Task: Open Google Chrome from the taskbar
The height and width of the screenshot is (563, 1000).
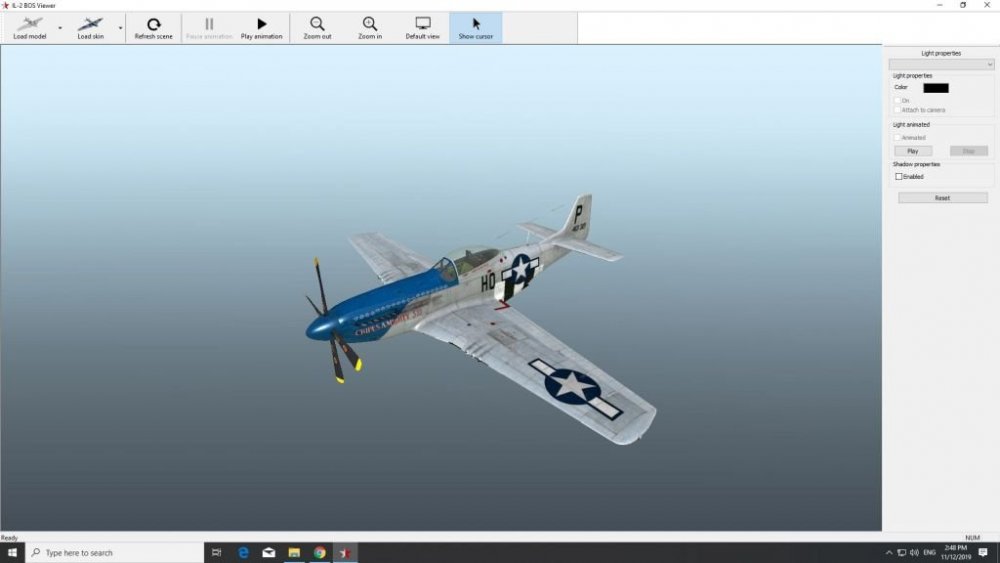Action: click(x=320, y=552)
